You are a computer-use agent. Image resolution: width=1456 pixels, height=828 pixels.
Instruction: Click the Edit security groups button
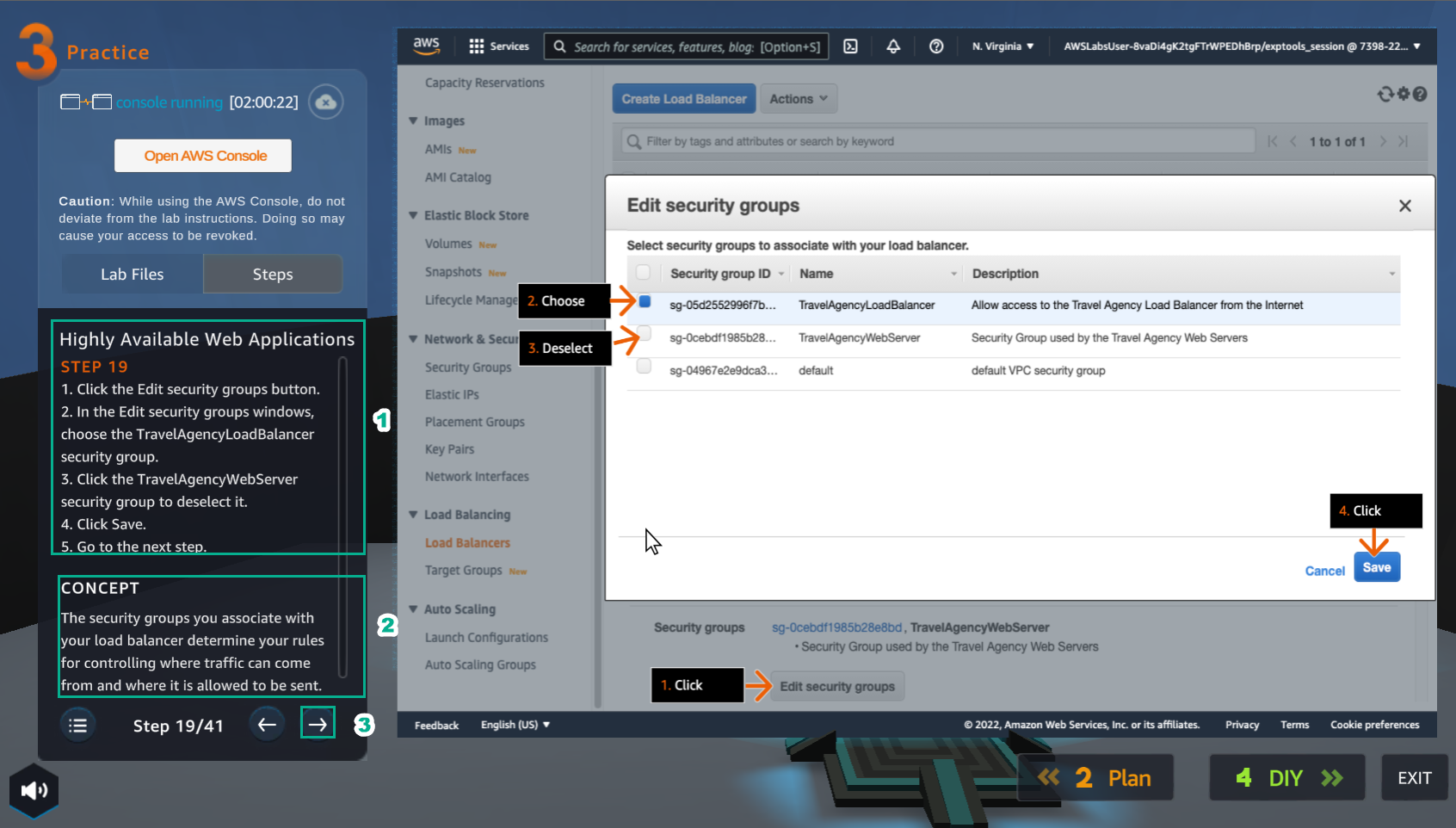tap(837, 686)
